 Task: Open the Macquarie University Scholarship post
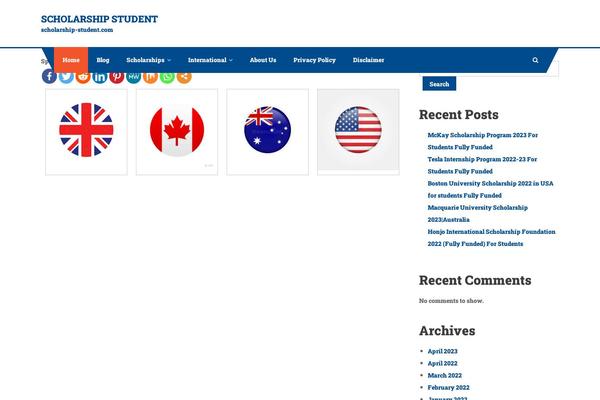pos(478,213)
